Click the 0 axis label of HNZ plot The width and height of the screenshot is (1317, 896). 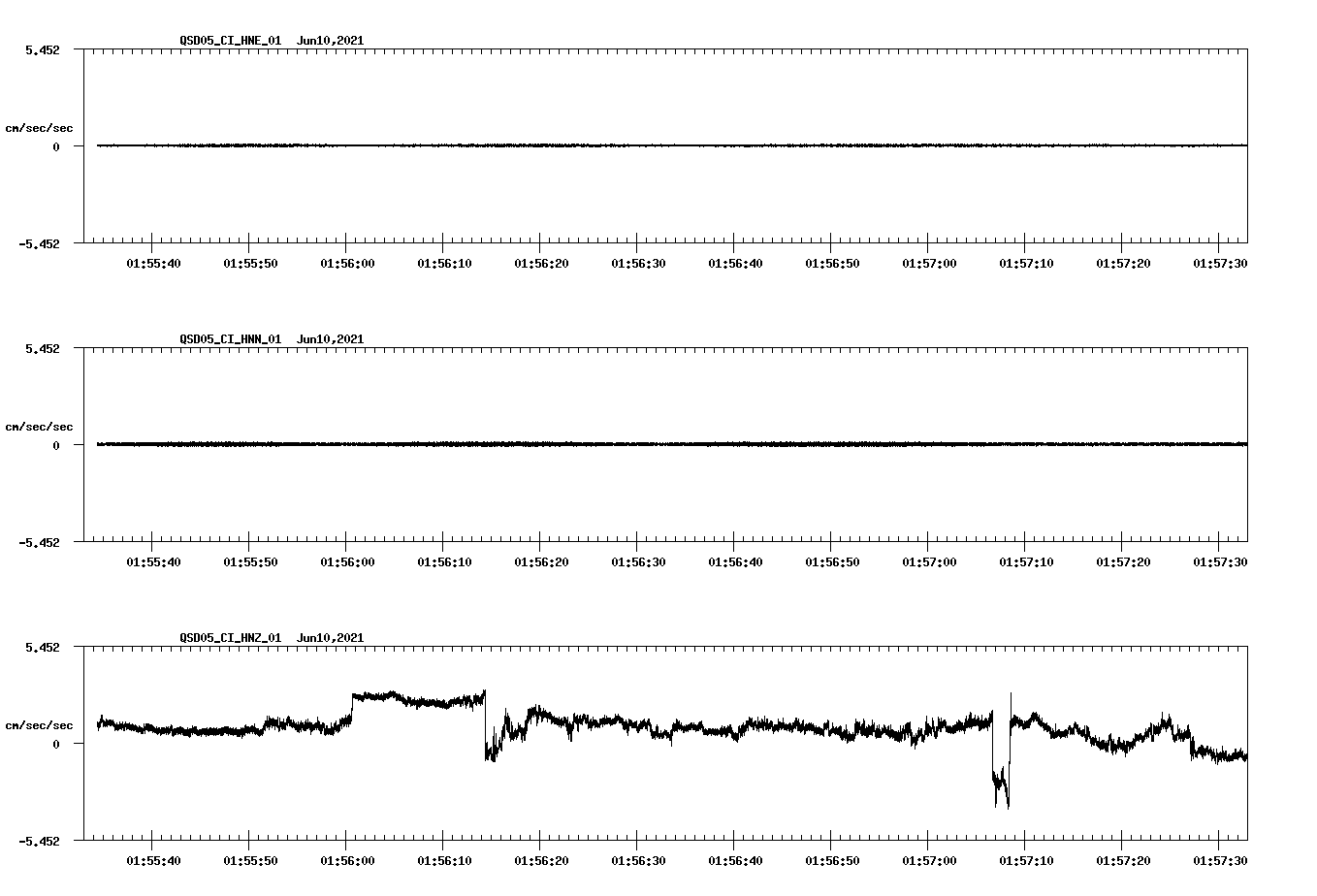(56, 744)
